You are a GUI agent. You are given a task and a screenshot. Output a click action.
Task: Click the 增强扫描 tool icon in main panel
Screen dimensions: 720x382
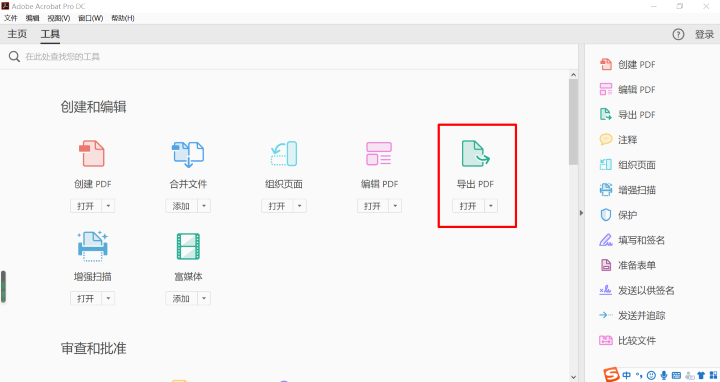coord(92,246)
